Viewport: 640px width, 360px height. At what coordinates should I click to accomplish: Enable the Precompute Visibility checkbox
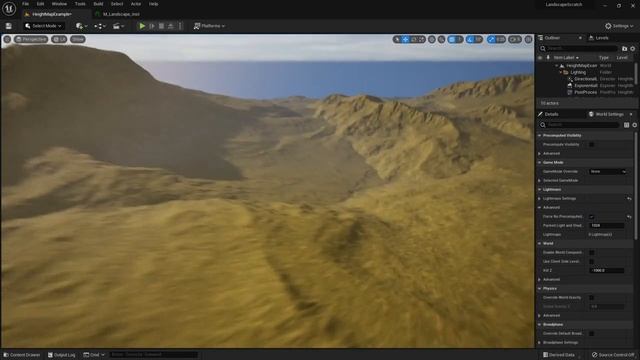591,144
